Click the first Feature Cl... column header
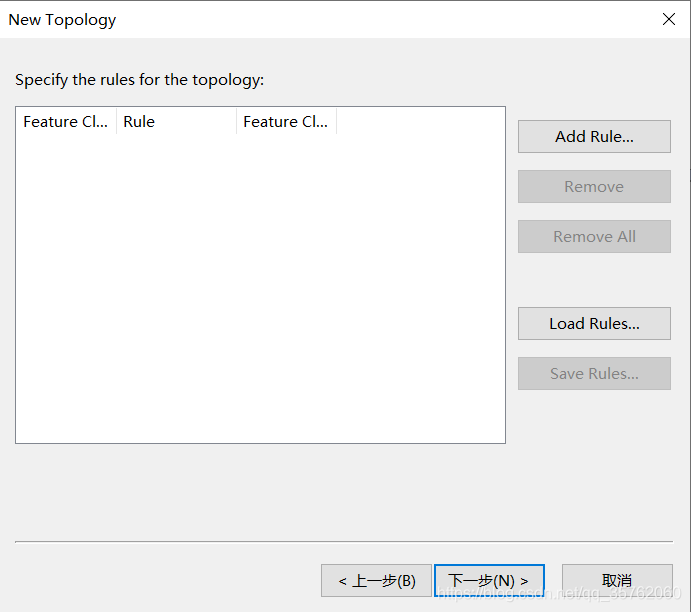Viewport: 691px width, 612px height. (x=66, y=122)
